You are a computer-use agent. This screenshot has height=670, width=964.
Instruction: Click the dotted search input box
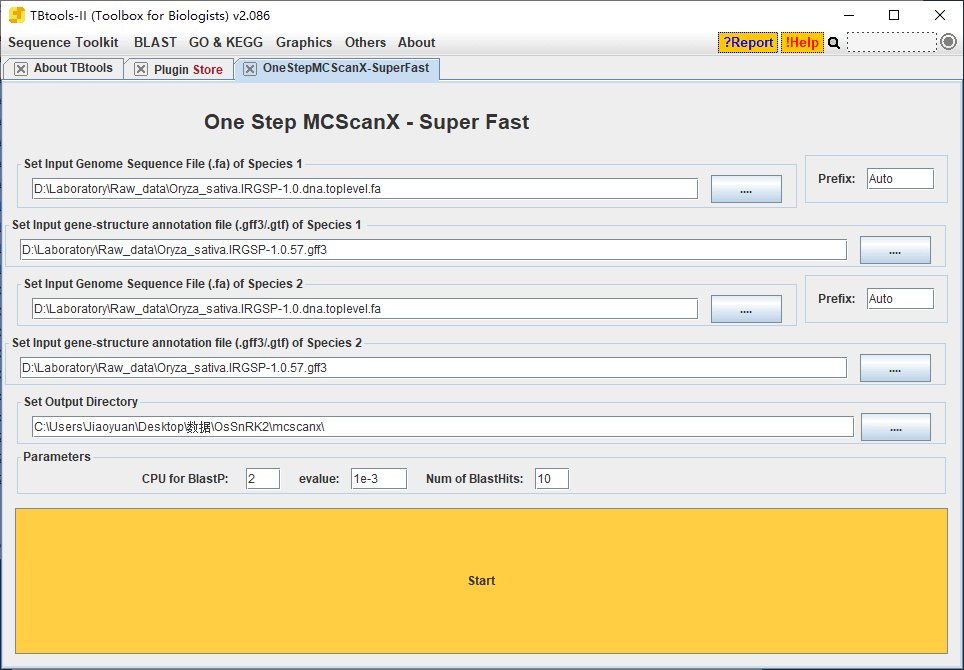tap(892, 42)
